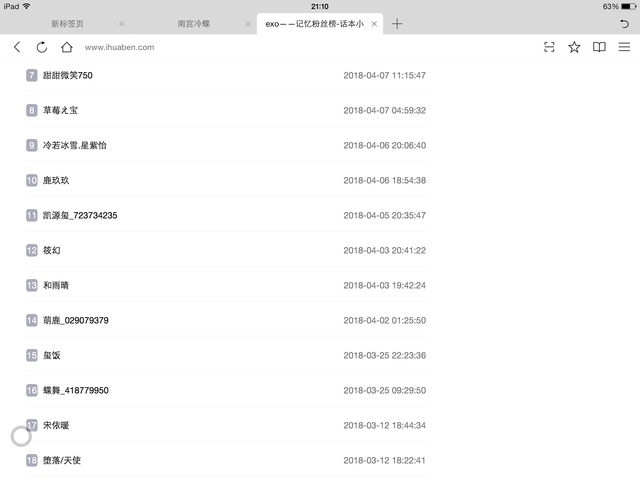Close the 南宫冷蝶 tab

pos(248,24)
